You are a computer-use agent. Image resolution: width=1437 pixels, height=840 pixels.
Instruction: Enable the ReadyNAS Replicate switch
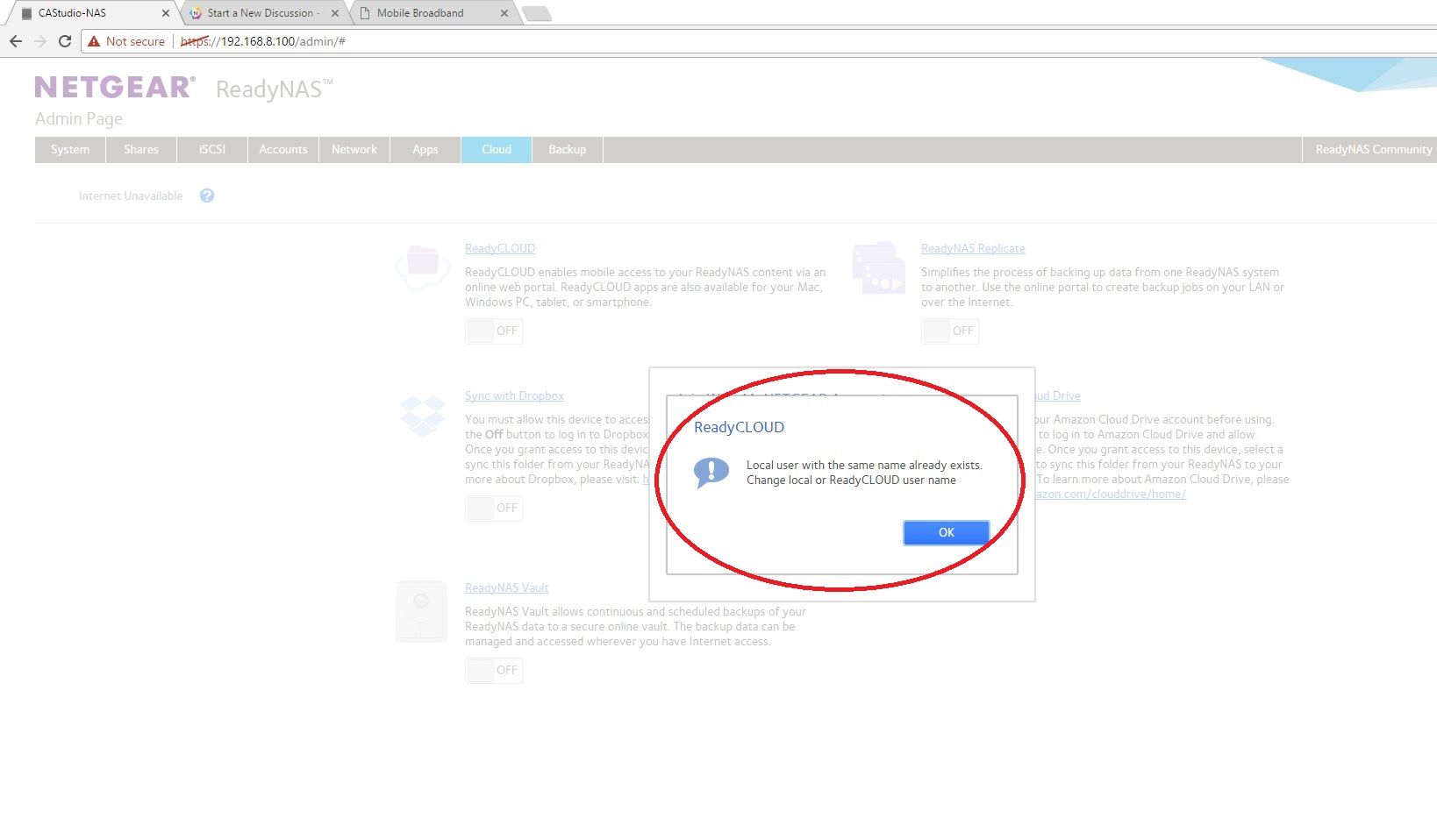click(x=950, y=331)
